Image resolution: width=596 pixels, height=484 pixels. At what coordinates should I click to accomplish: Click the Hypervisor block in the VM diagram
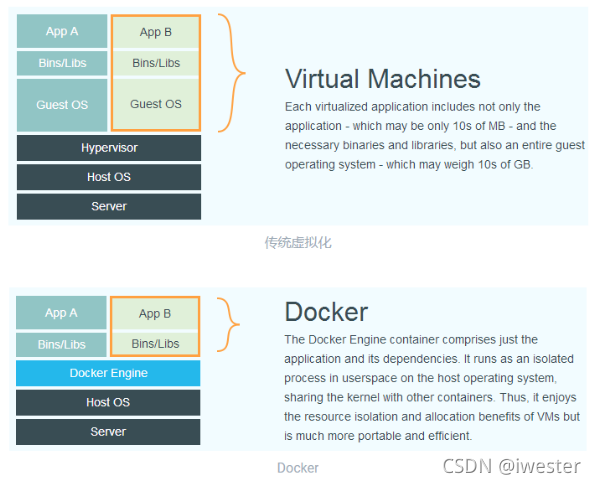pyautogui.click(x=109, y=148)
